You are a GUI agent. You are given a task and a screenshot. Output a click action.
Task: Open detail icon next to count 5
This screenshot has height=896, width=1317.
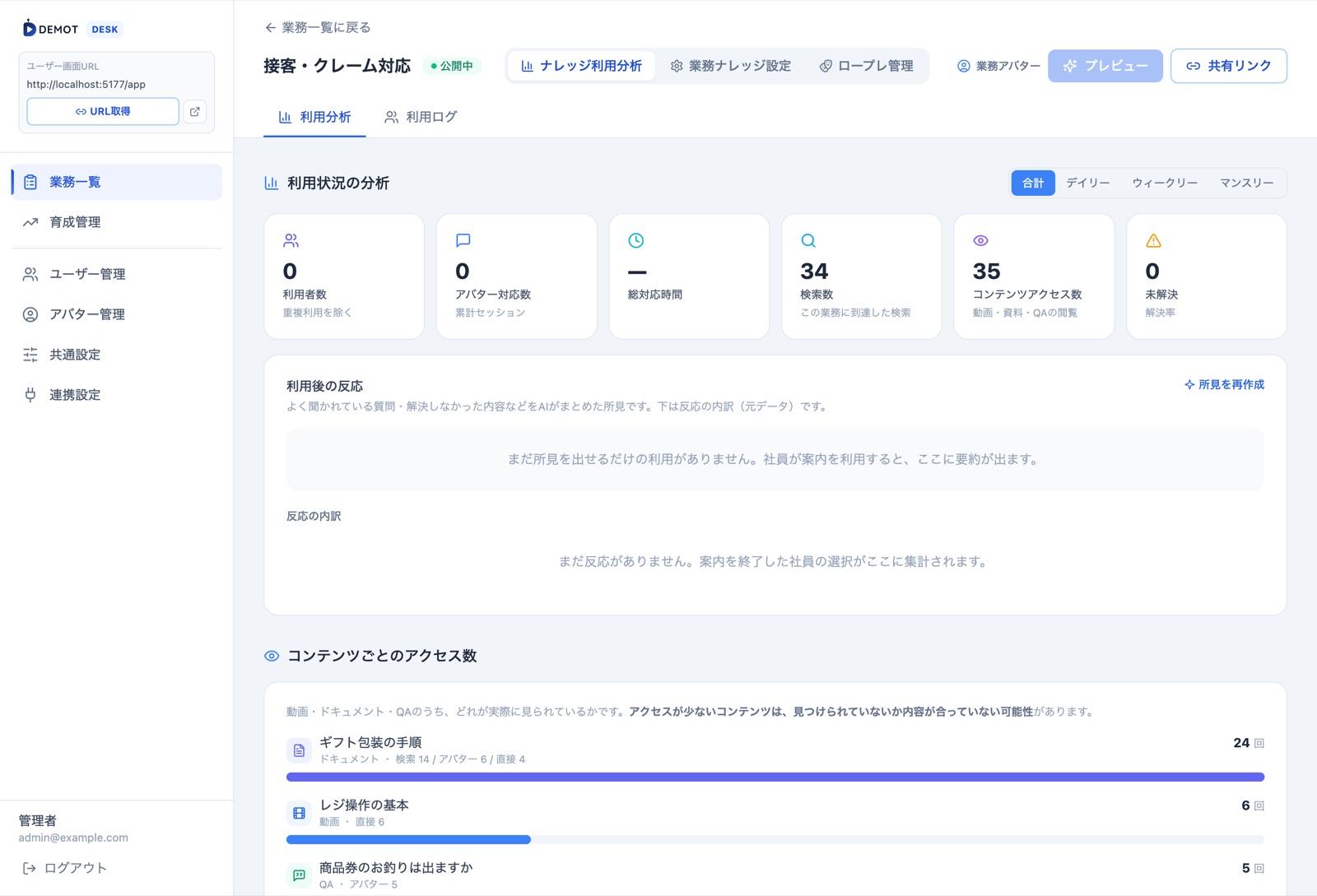(1259, 869)
